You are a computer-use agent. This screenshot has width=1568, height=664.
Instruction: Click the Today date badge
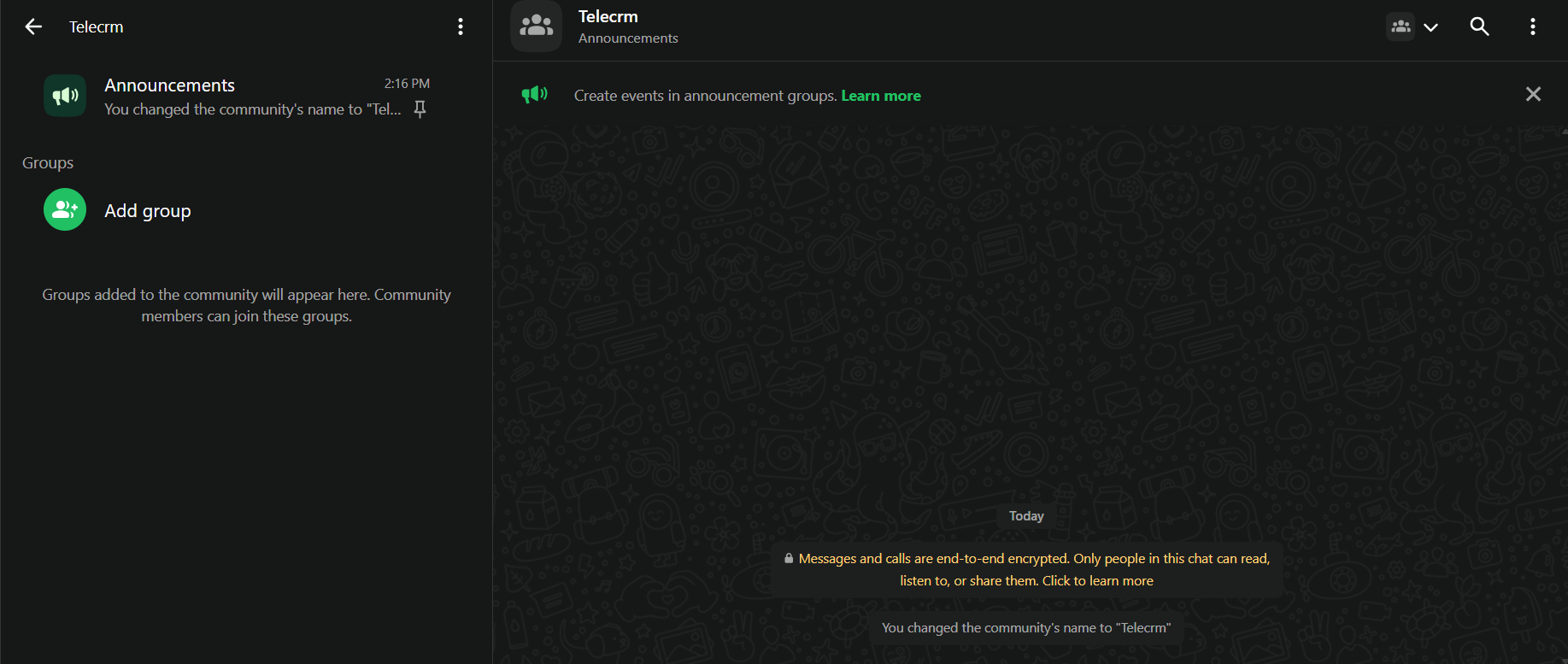(1026, 516)
